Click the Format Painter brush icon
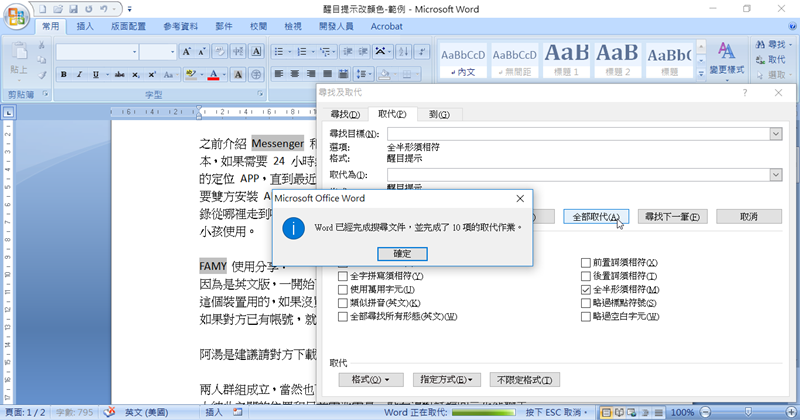This screenshot has width=800, height=420. coord(42,75)
